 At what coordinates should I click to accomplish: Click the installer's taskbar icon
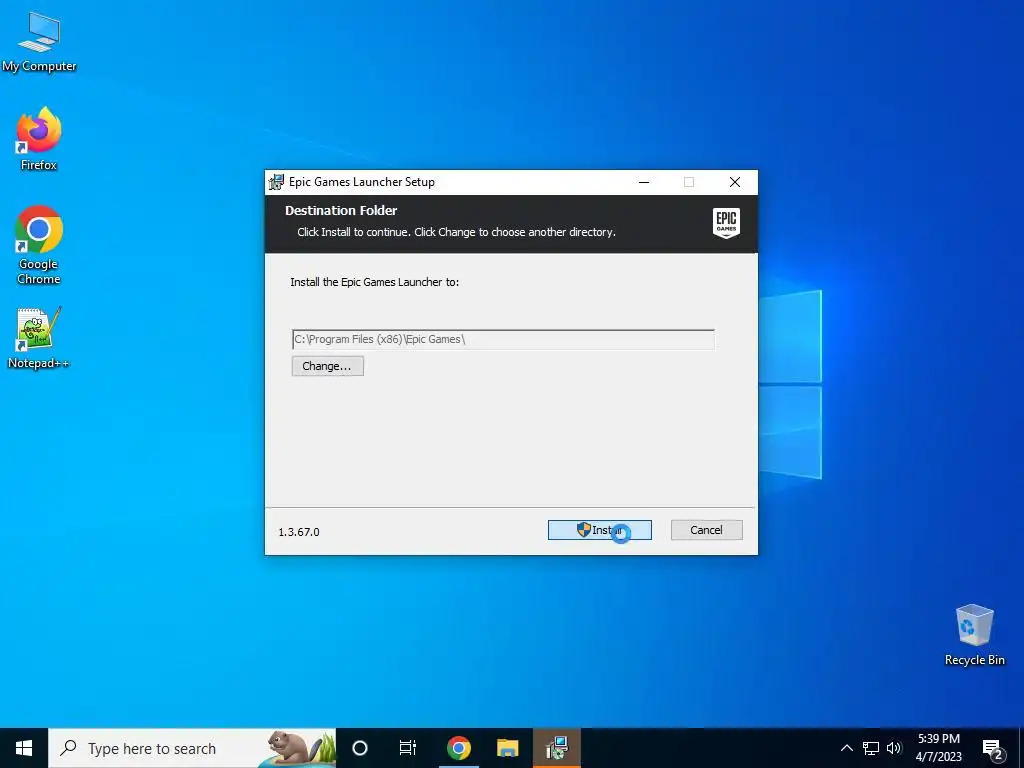pyautogui.click(x=556, y=748)
